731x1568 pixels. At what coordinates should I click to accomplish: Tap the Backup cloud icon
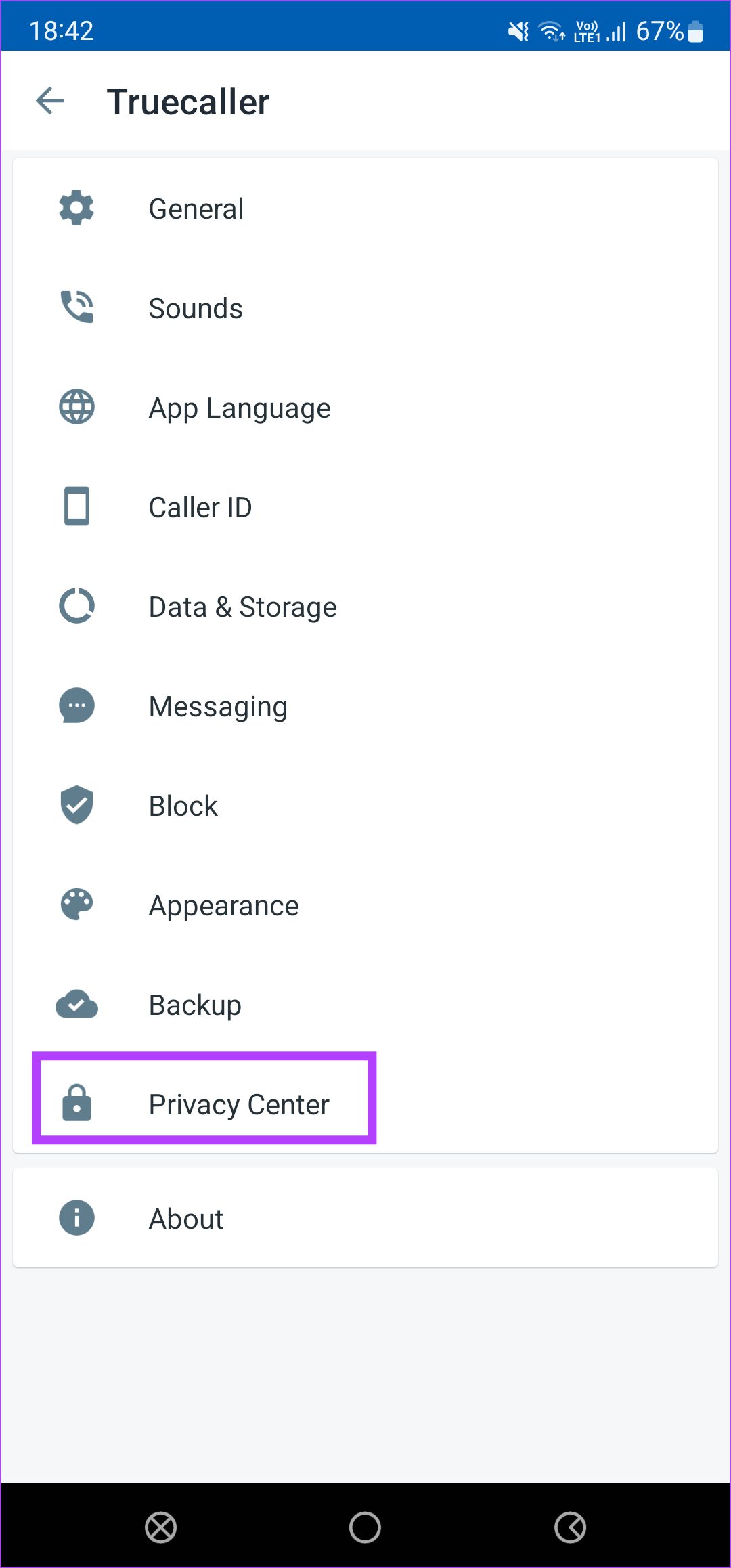[x=76, y=1004]
